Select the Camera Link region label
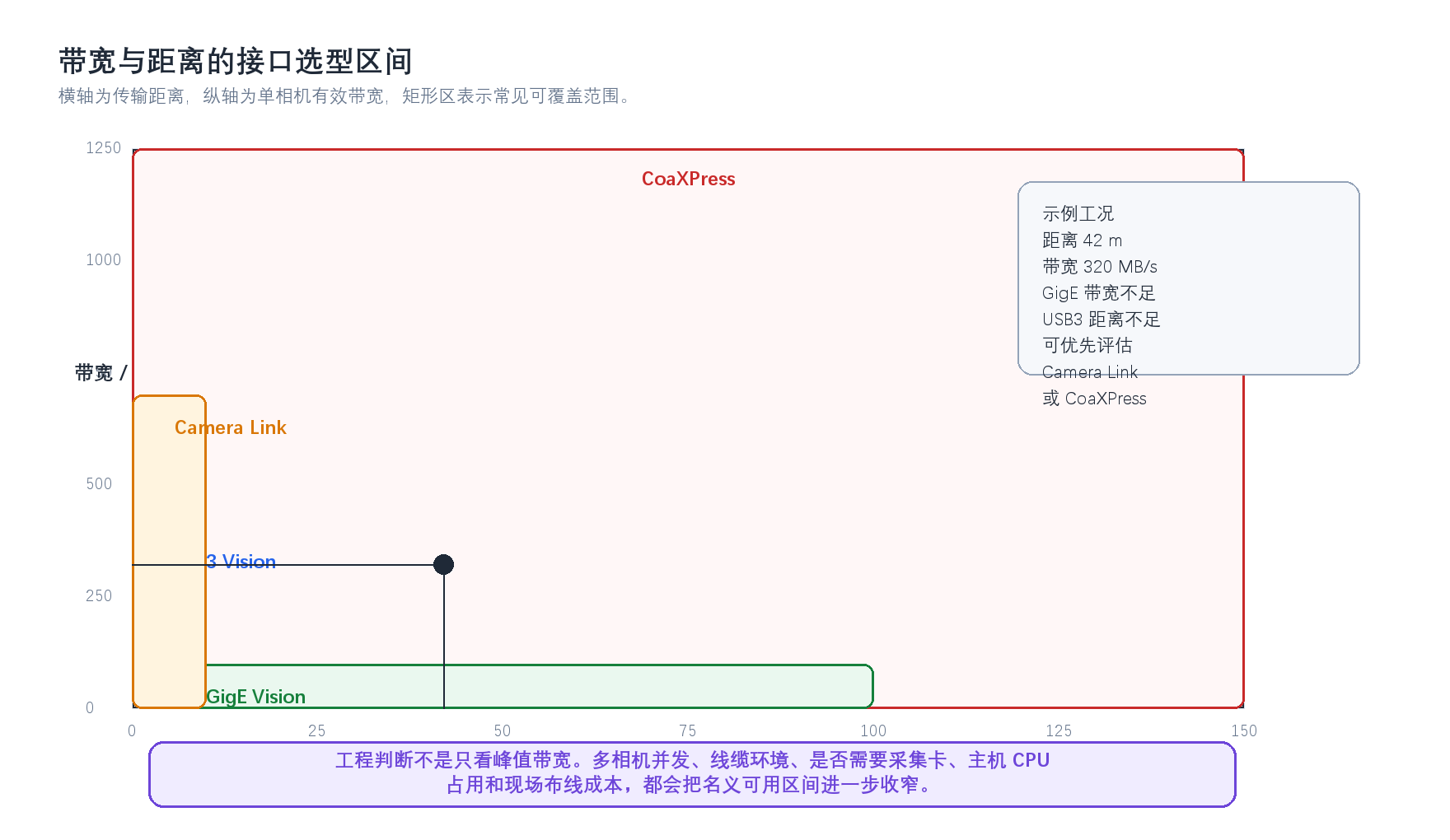 231,427
